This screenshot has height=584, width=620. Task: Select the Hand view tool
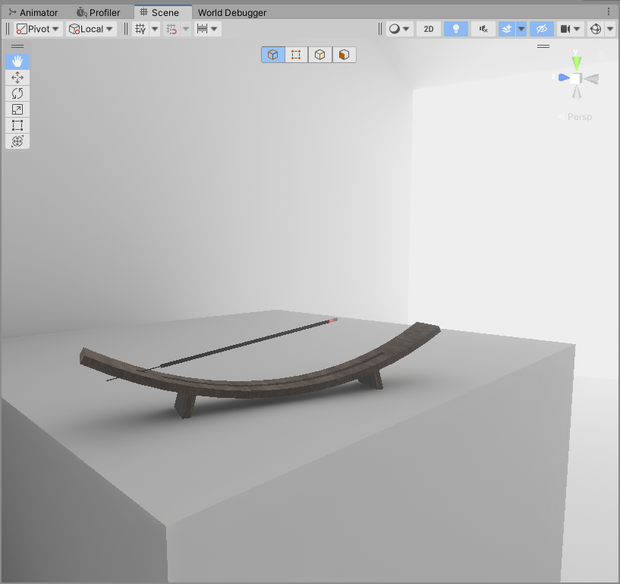(17, 61)
